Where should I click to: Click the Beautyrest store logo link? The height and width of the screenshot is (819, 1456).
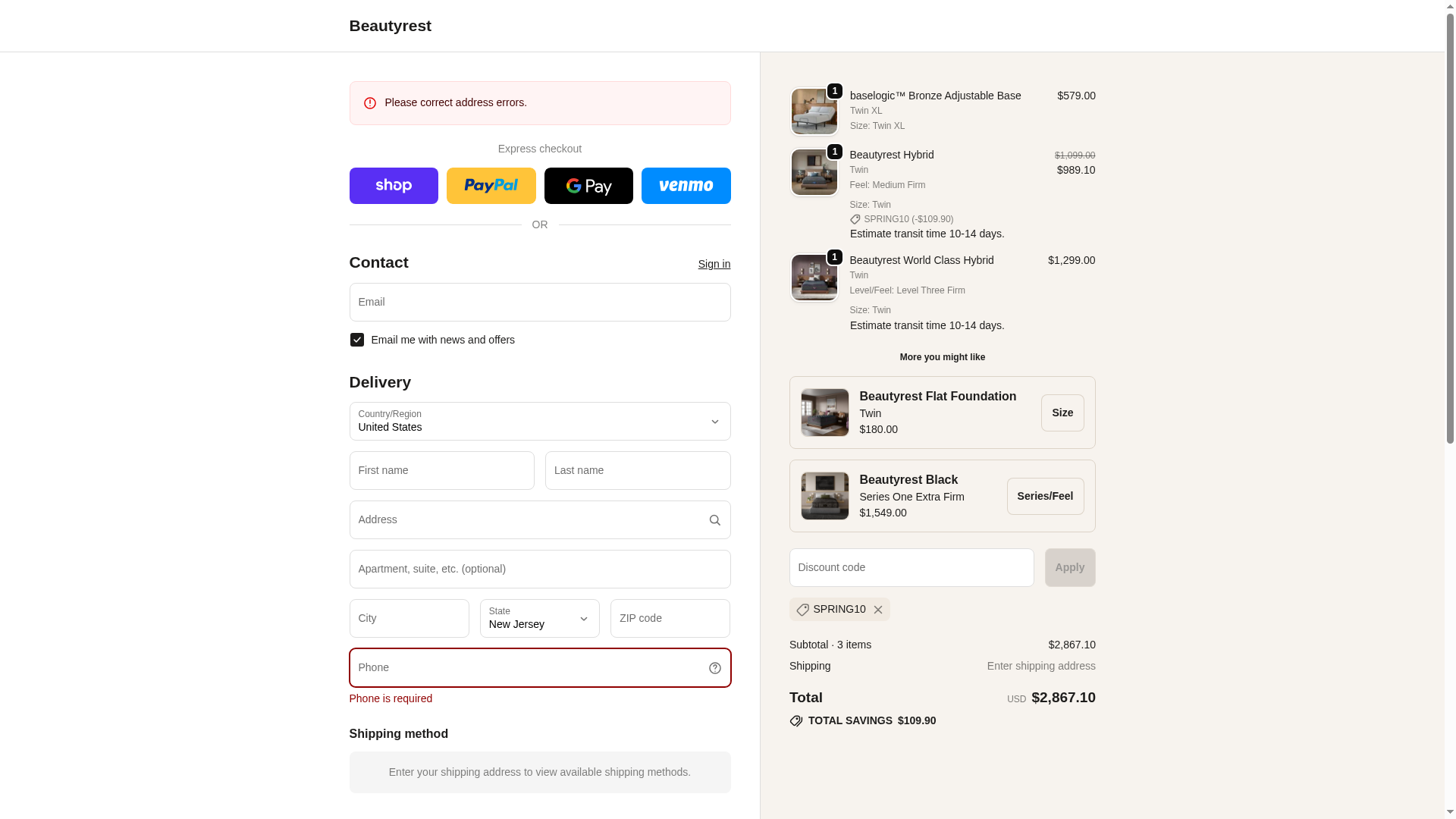point(390,26)
